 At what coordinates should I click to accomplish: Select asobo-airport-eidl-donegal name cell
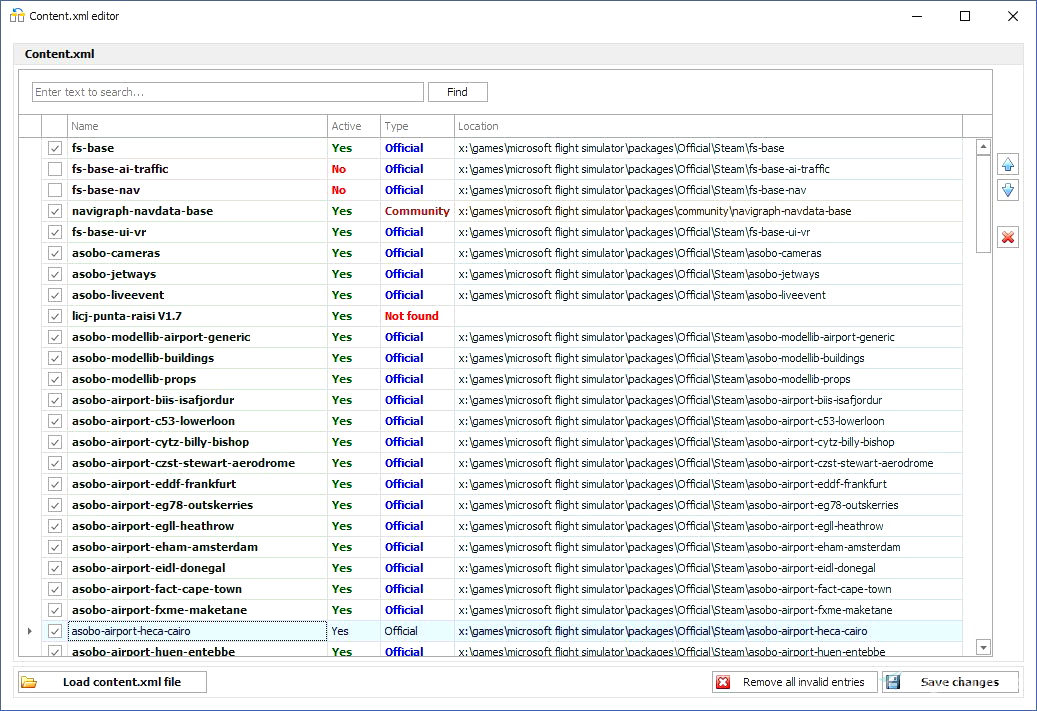point(197,568)
